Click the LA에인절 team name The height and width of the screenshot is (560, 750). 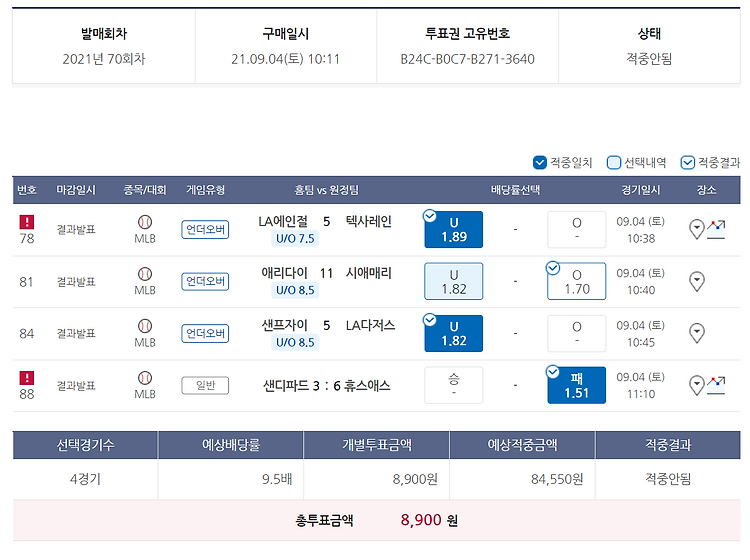(x=283, y=221)
